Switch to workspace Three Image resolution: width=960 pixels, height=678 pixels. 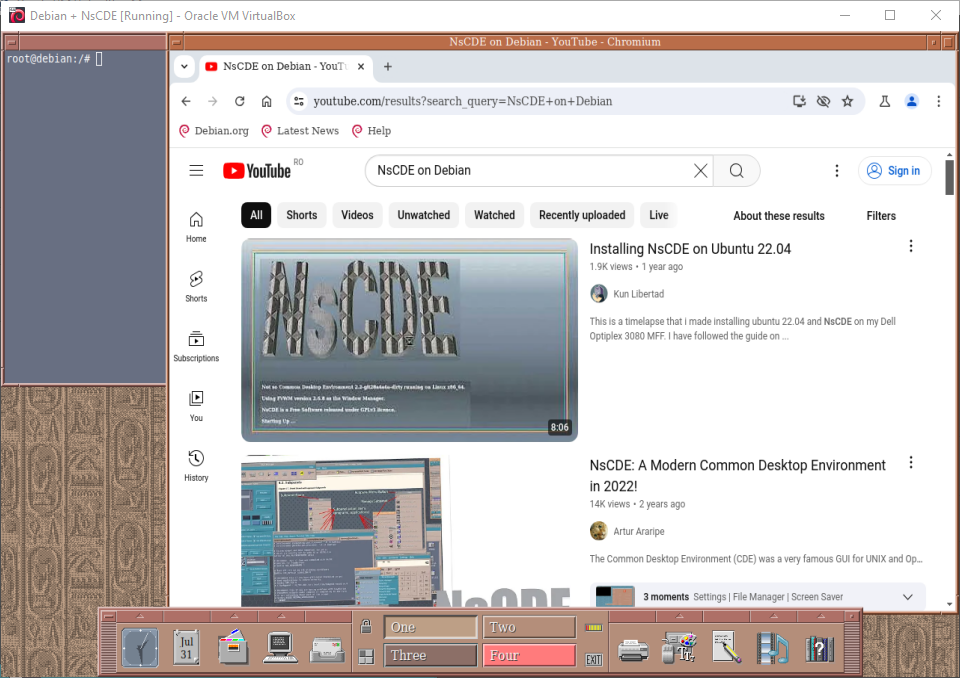click(x=431, y=656)
